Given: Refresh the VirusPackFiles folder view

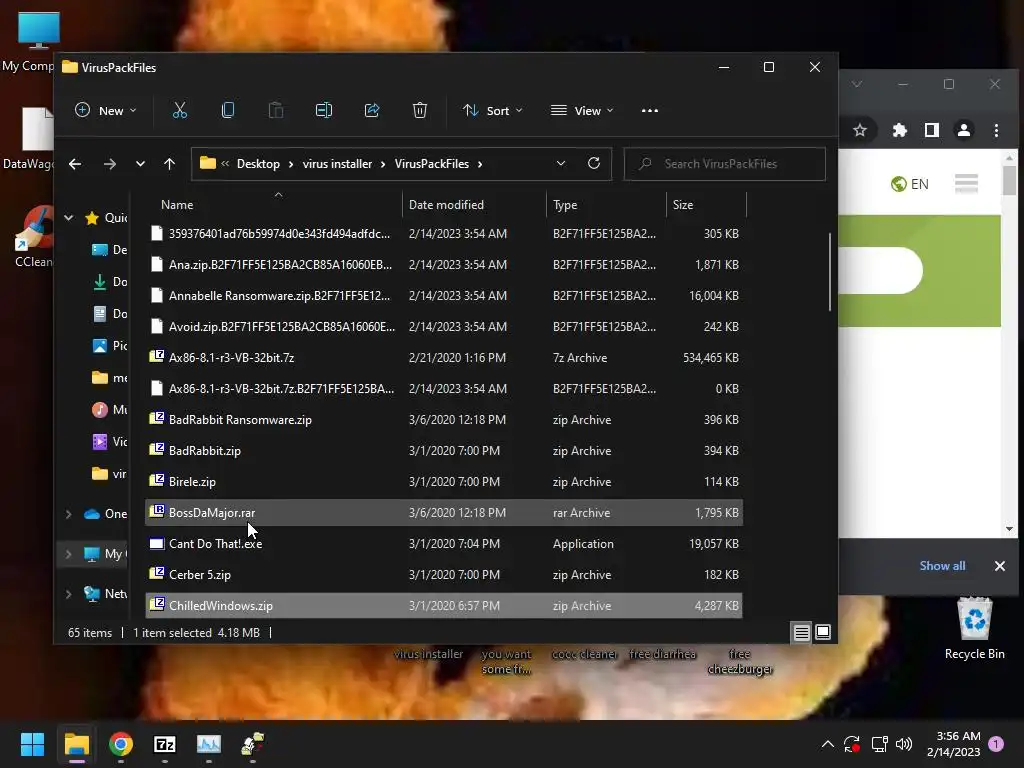Looking at the screenshot, I should pyautogui.click(x=594, y=163).
